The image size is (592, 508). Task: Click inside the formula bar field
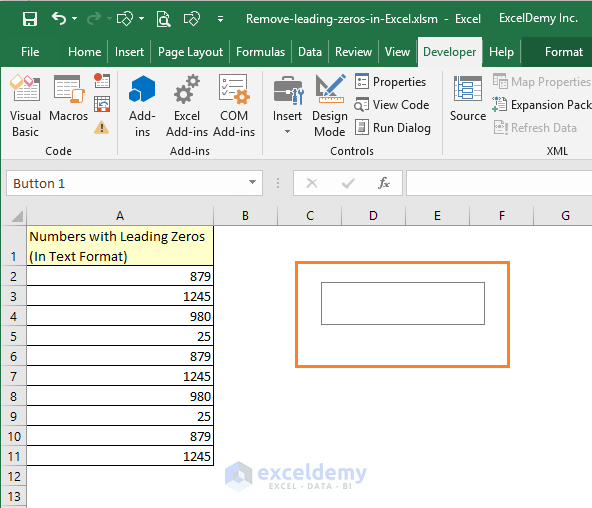499,183
